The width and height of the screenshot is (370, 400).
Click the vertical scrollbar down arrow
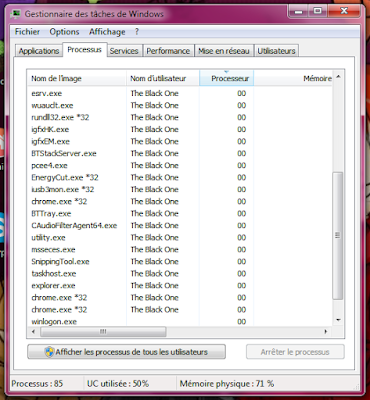tap(338, 320)
